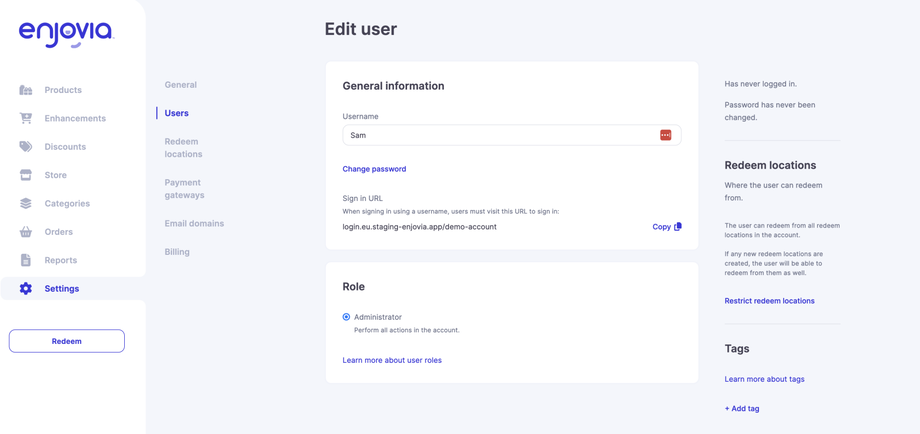This screenshot has height=434, width=920.
Task: Click the Discounts tags icon
Action: 26,147
